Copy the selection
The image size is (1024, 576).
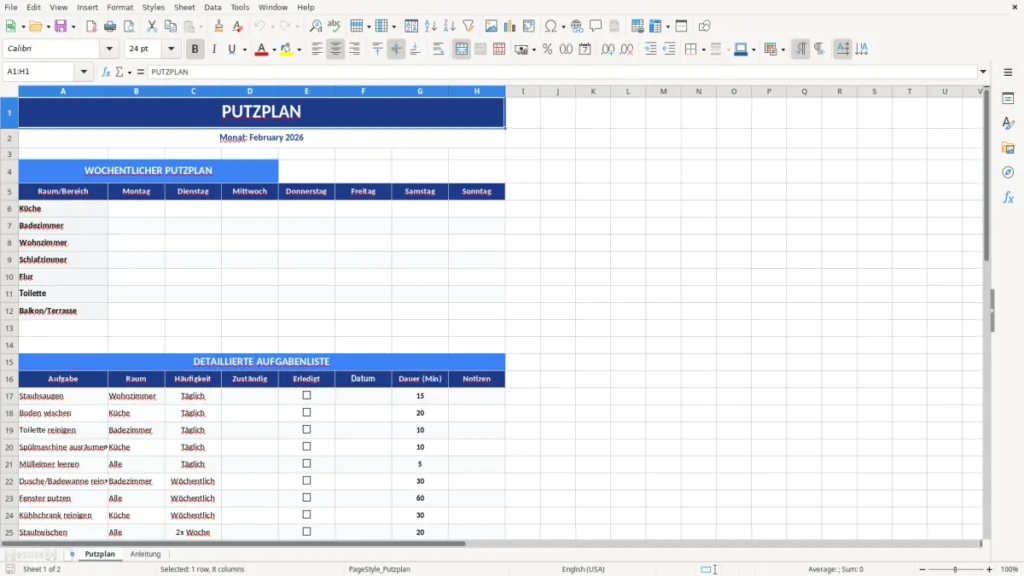[x=170, y=26]
